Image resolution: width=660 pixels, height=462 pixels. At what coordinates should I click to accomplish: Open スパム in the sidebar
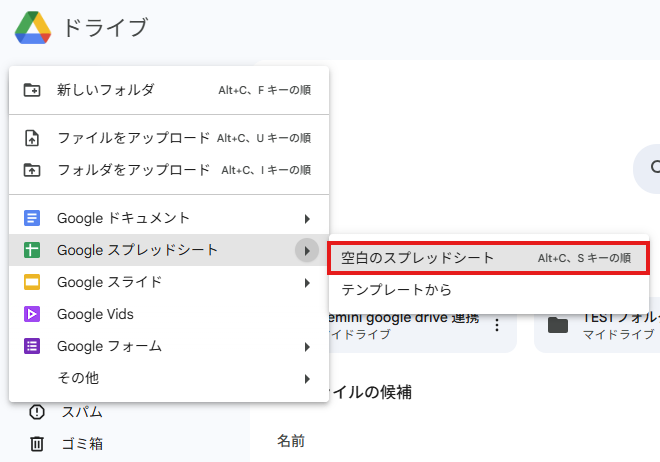click(x=82, y=412)
